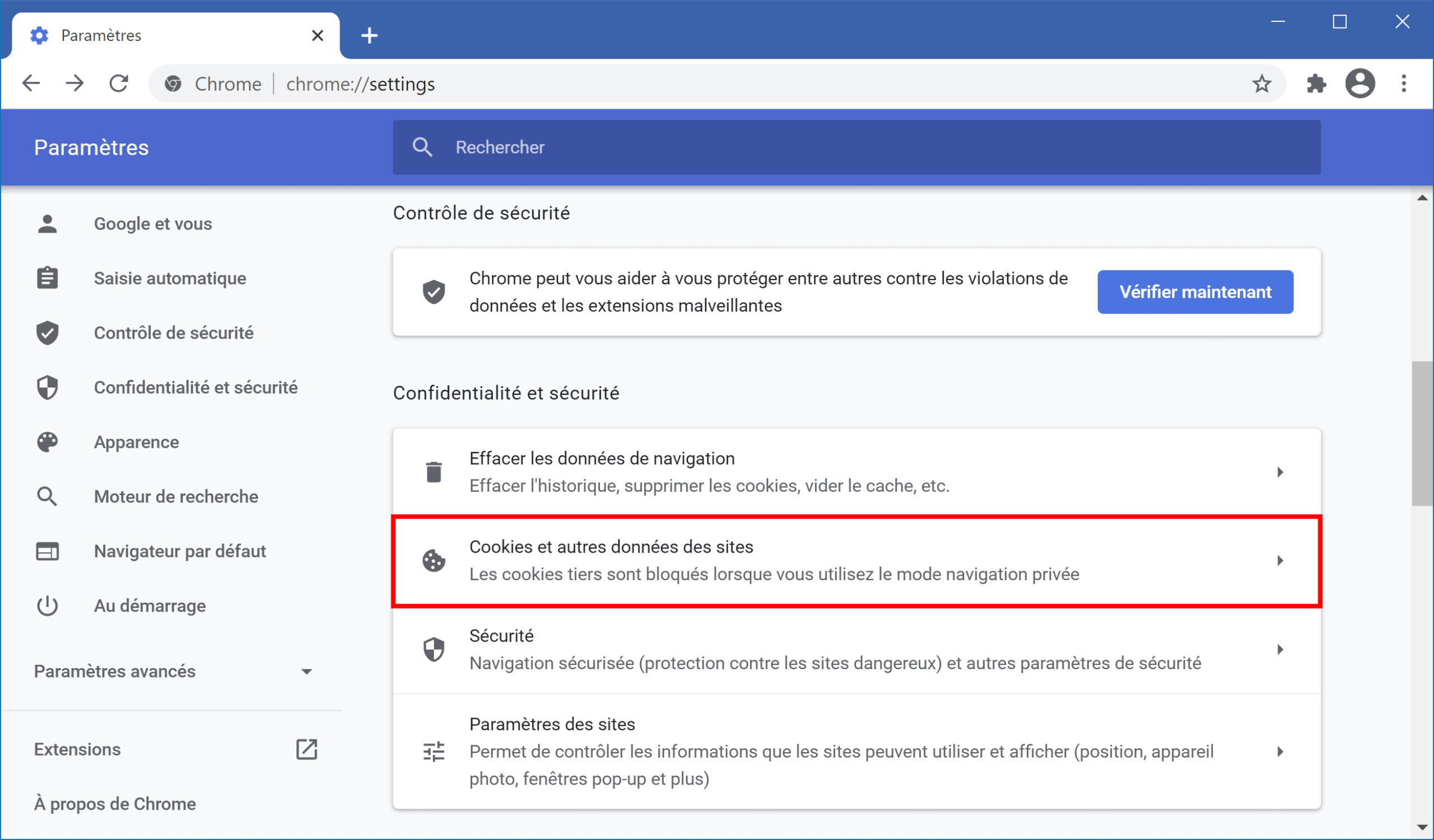Click the magnifier icon in the Rechercher bar
This screenshot has height=840, width=1434.
(422, 147)
